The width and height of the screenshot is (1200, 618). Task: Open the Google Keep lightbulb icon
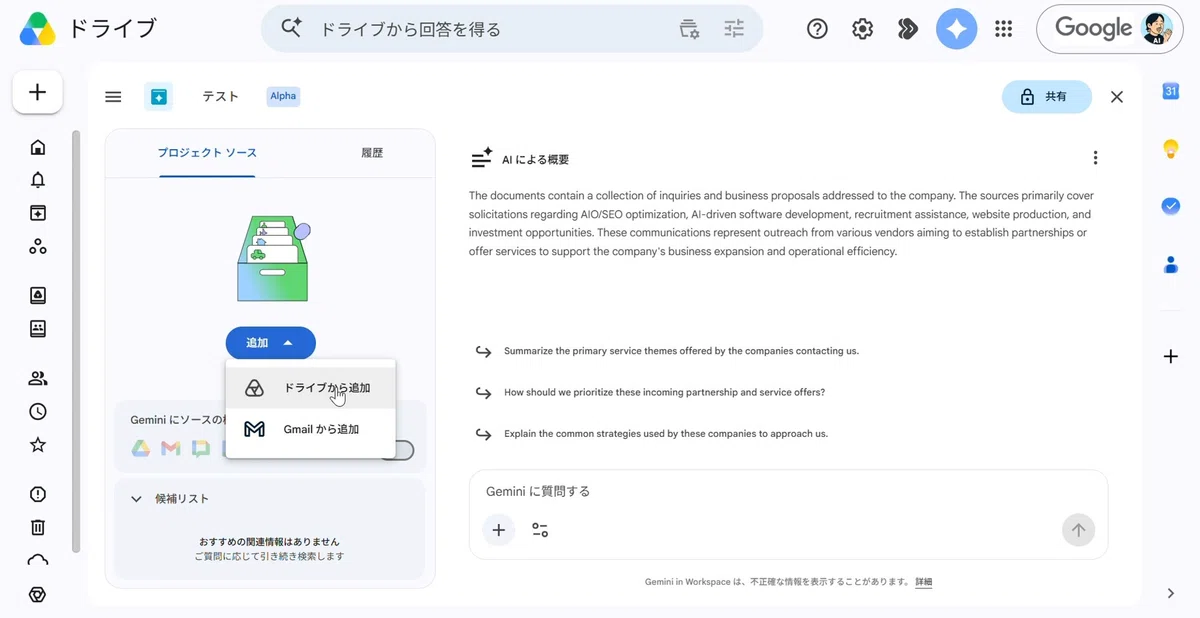(1171, 149)
